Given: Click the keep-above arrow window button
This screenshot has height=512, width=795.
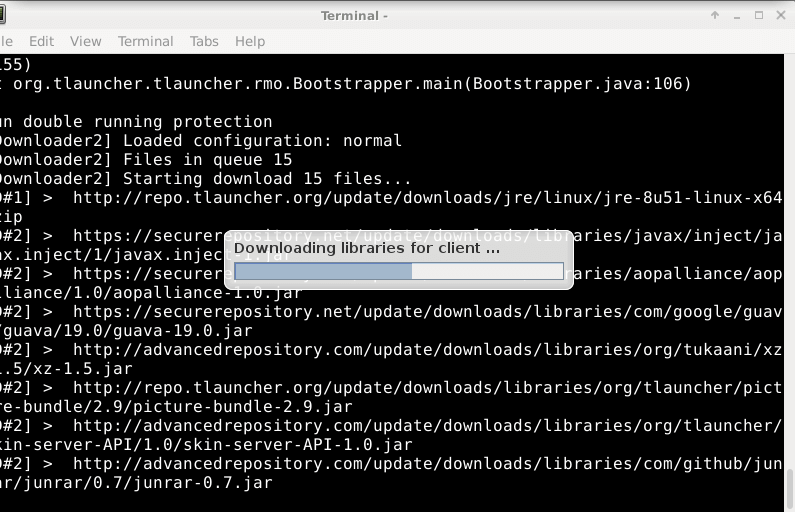Looking at the screenshot, I should click(x=715, y=15).
